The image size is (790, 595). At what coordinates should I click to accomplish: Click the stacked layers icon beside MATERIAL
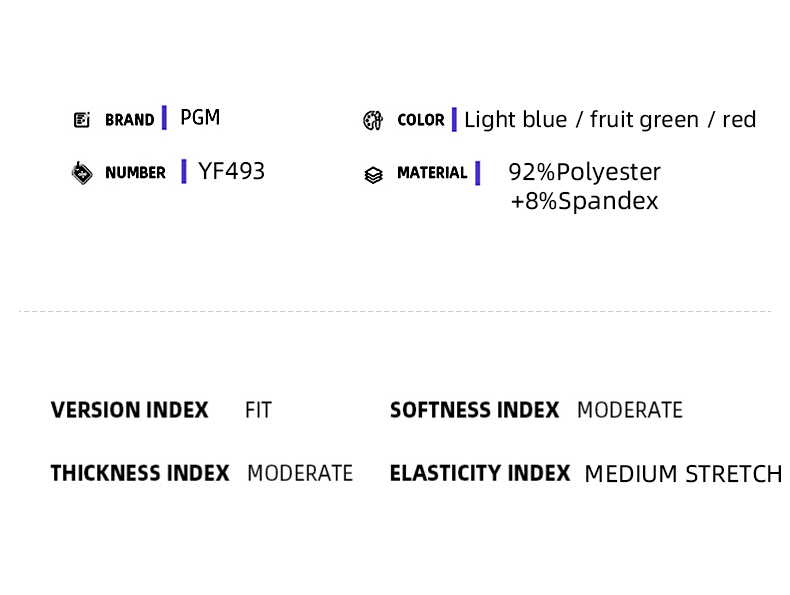373,175
